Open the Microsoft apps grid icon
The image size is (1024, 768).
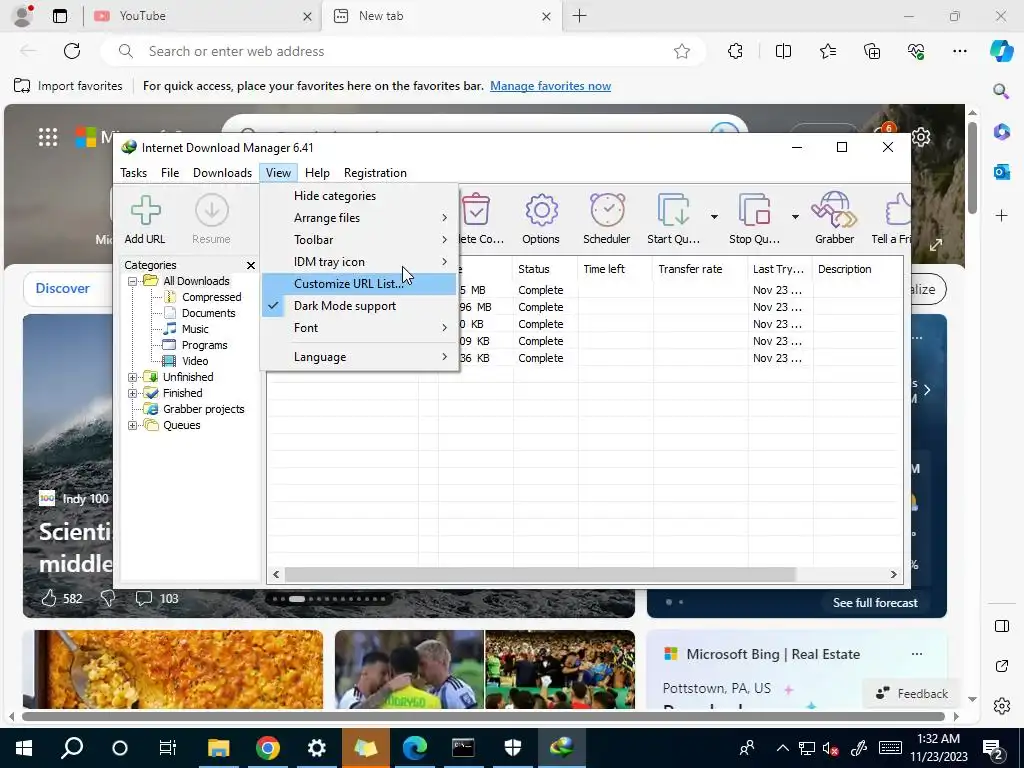48,136
